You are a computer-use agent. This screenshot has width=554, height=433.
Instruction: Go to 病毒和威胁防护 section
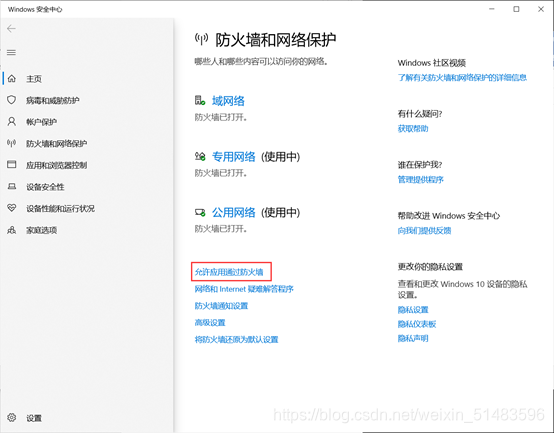point(53,101)
